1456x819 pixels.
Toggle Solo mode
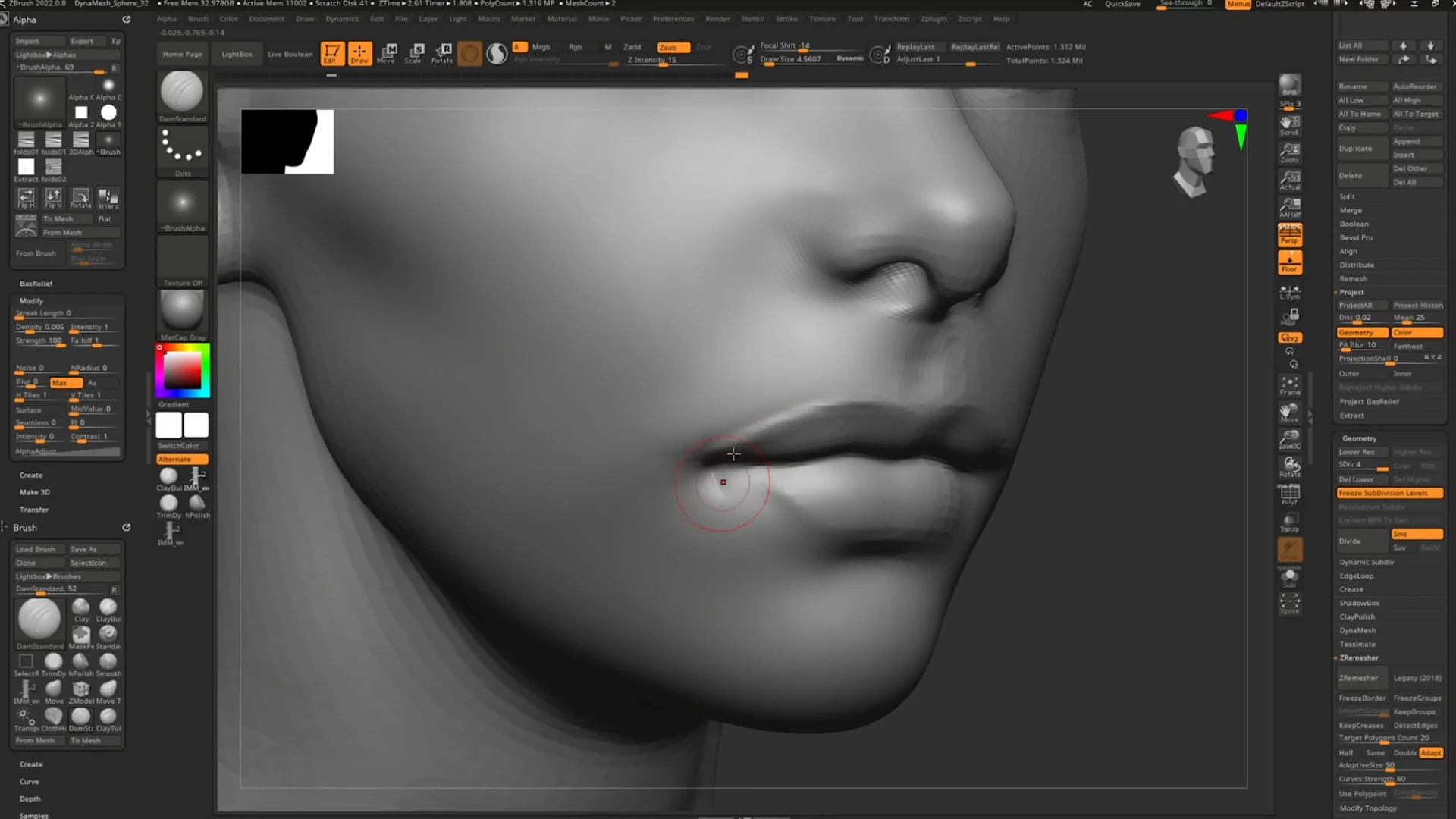tap(1289, 578)
